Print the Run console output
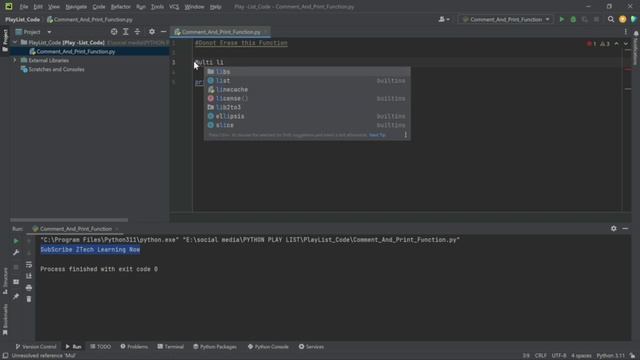The width and height of the screenshot is (640, 360). (29, 288)
